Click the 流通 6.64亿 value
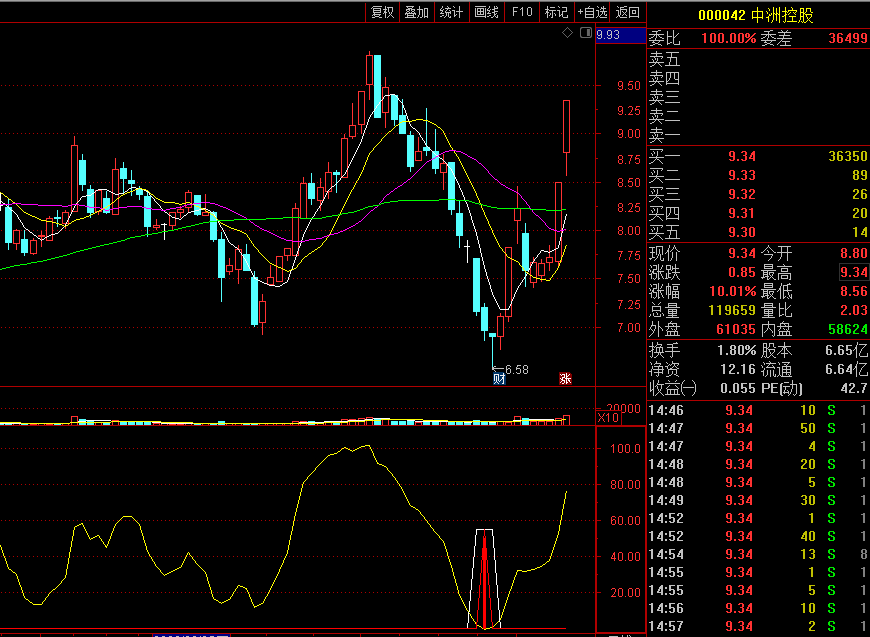This screenshot has height=637, width=870. (x=846, y=370)
